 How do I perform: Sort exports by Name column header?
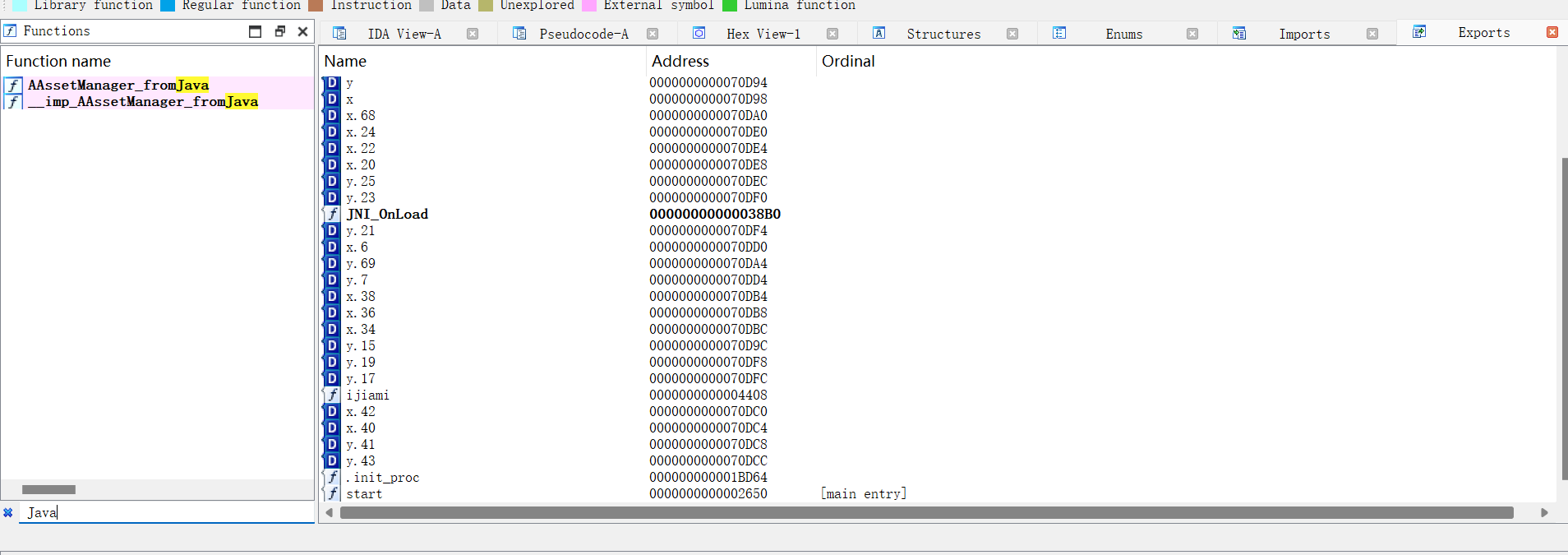345,62
